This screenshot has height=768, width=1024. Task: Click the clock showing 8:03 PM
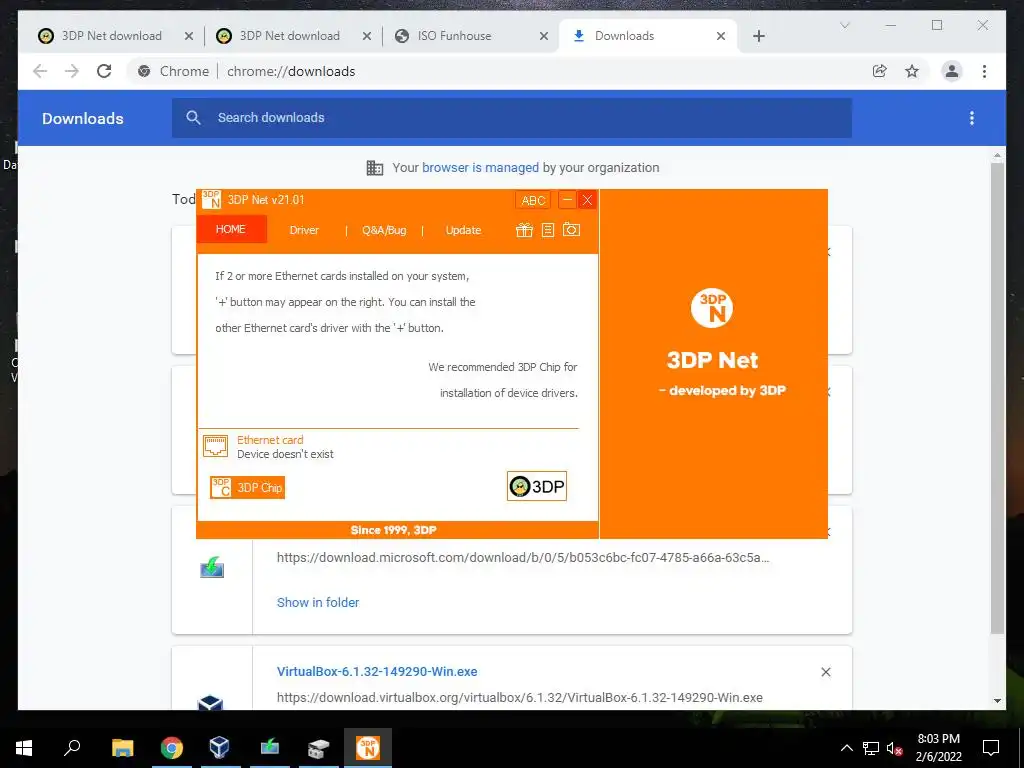938,739
